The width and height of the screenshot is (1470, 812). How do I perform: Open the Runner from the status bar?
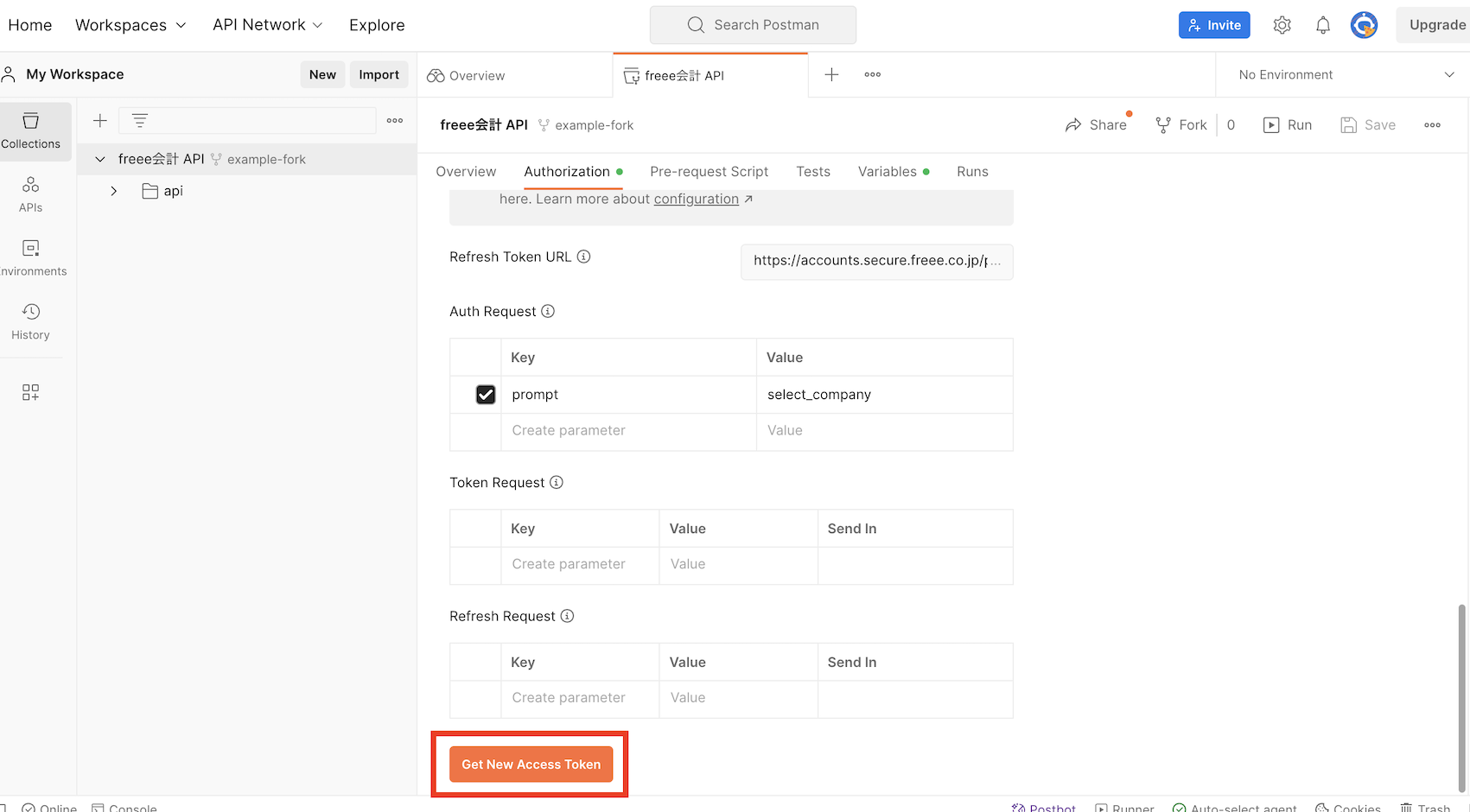1123,807
